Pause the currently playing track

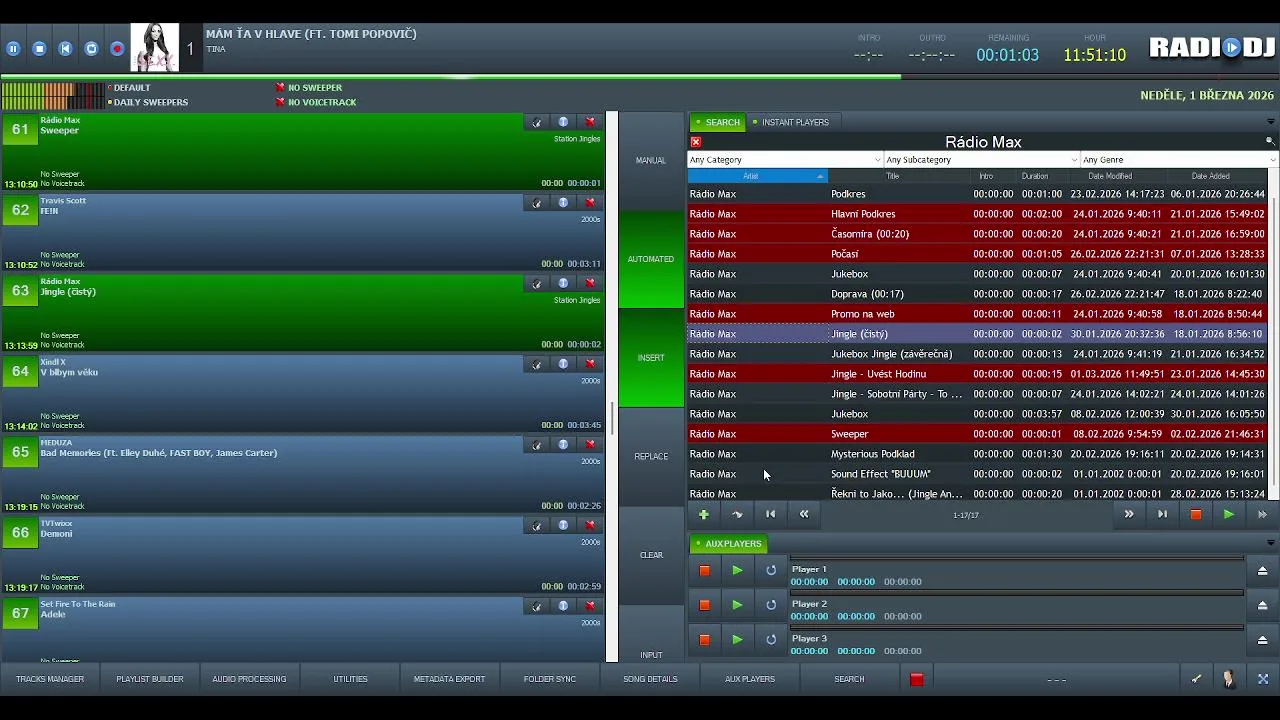click(x=13, y=48)
